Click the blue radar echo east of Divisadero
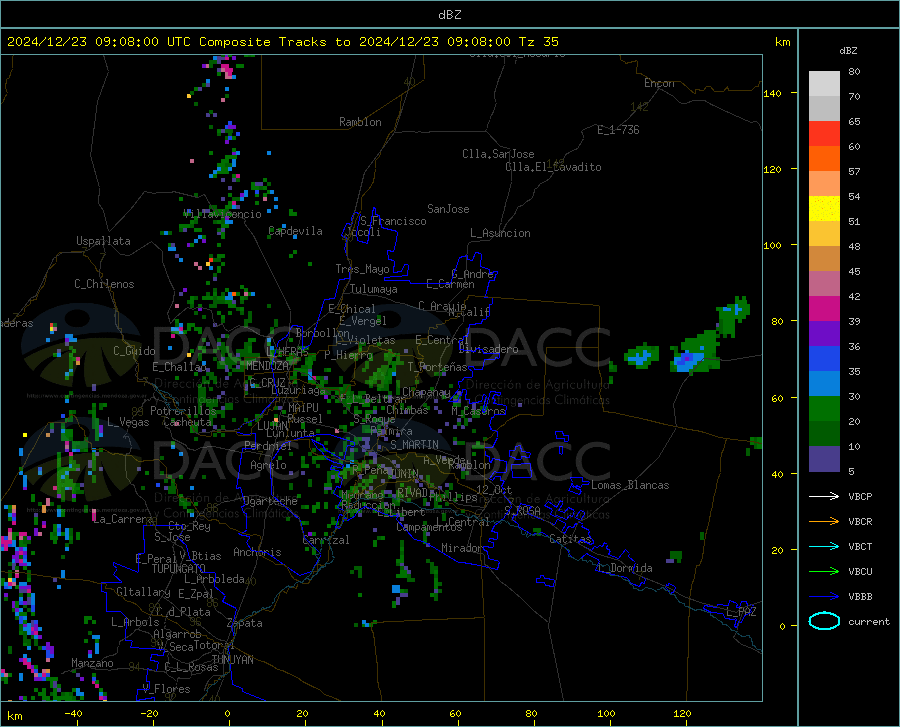Image resolution: width=900 pixels, height=727 pixels. pyautogui.click(x=641, y=357)
